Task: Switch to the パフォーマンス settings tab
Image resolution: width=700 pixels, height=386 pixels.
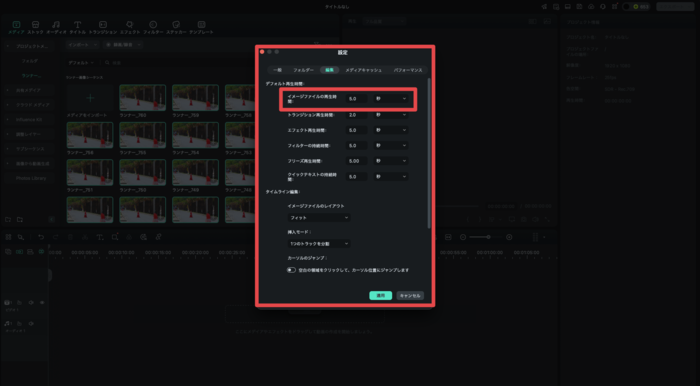Action: pos(408,70)
